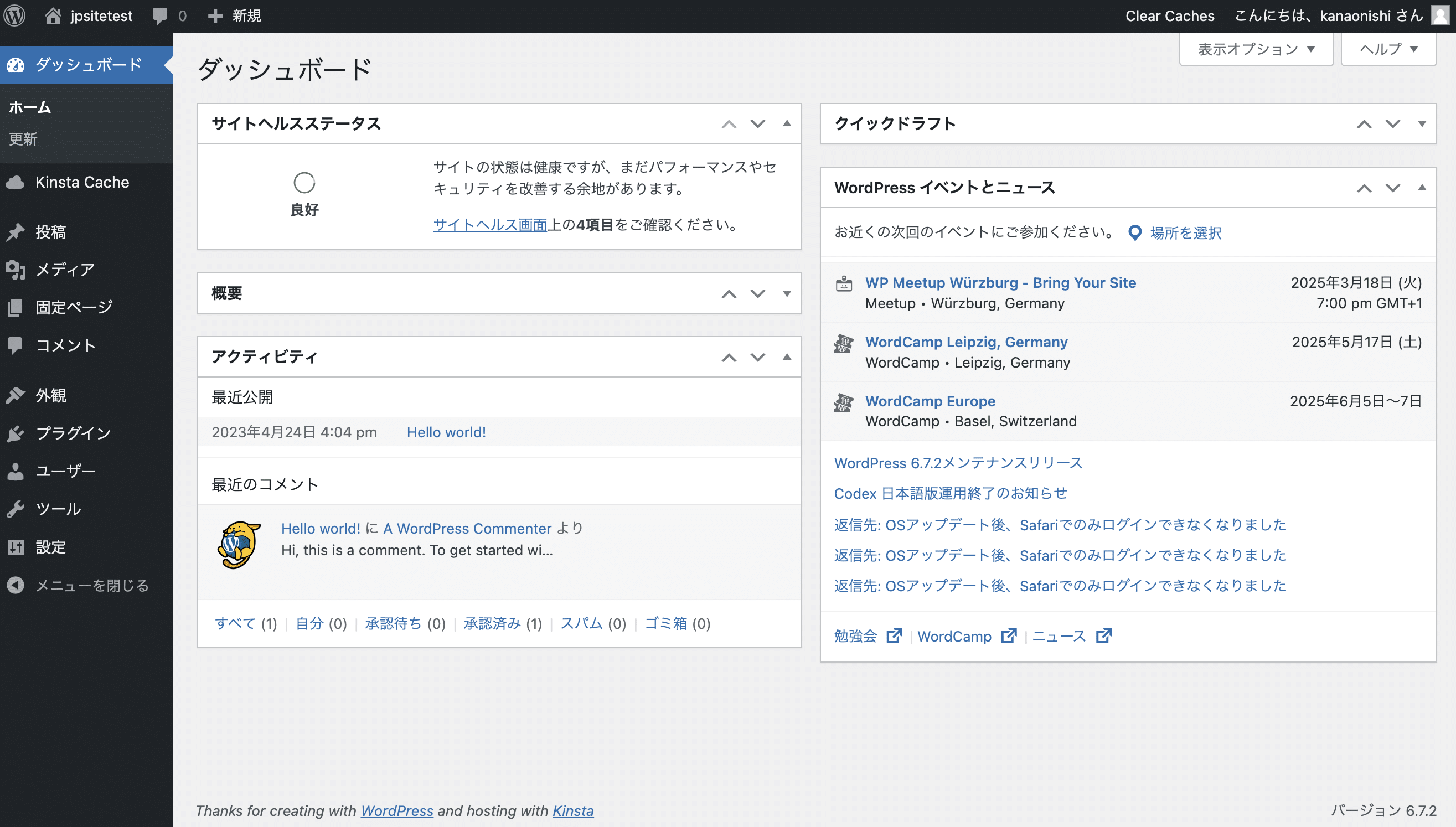The height and width of the screenshot is (827, 1456).
Task: Open the ヘルプ dropdown
Action: click(x=1388, y=49)
